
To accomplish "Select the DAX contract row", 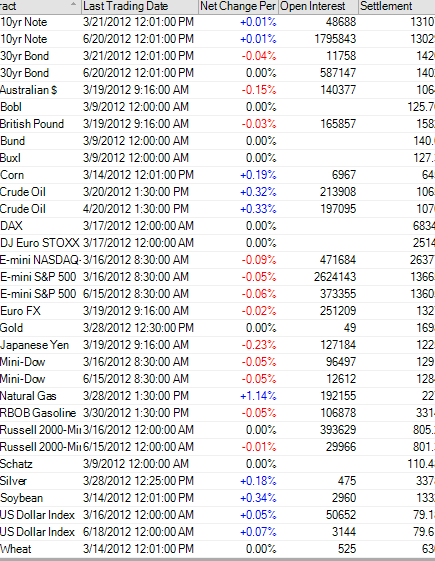I will (218, 226).
